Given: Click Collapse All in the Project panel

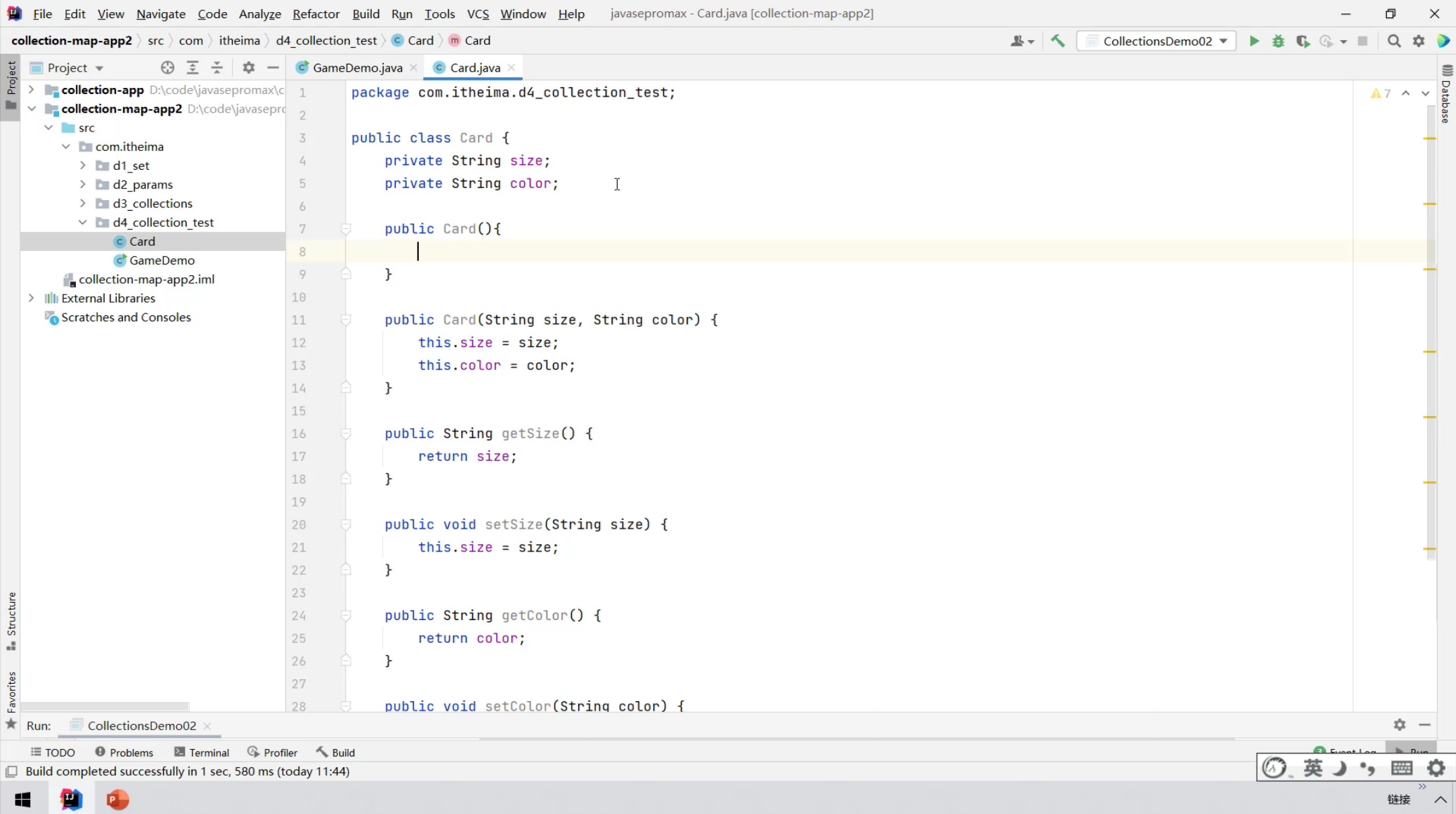Looking at the screenshot, I should pos(217,68).
